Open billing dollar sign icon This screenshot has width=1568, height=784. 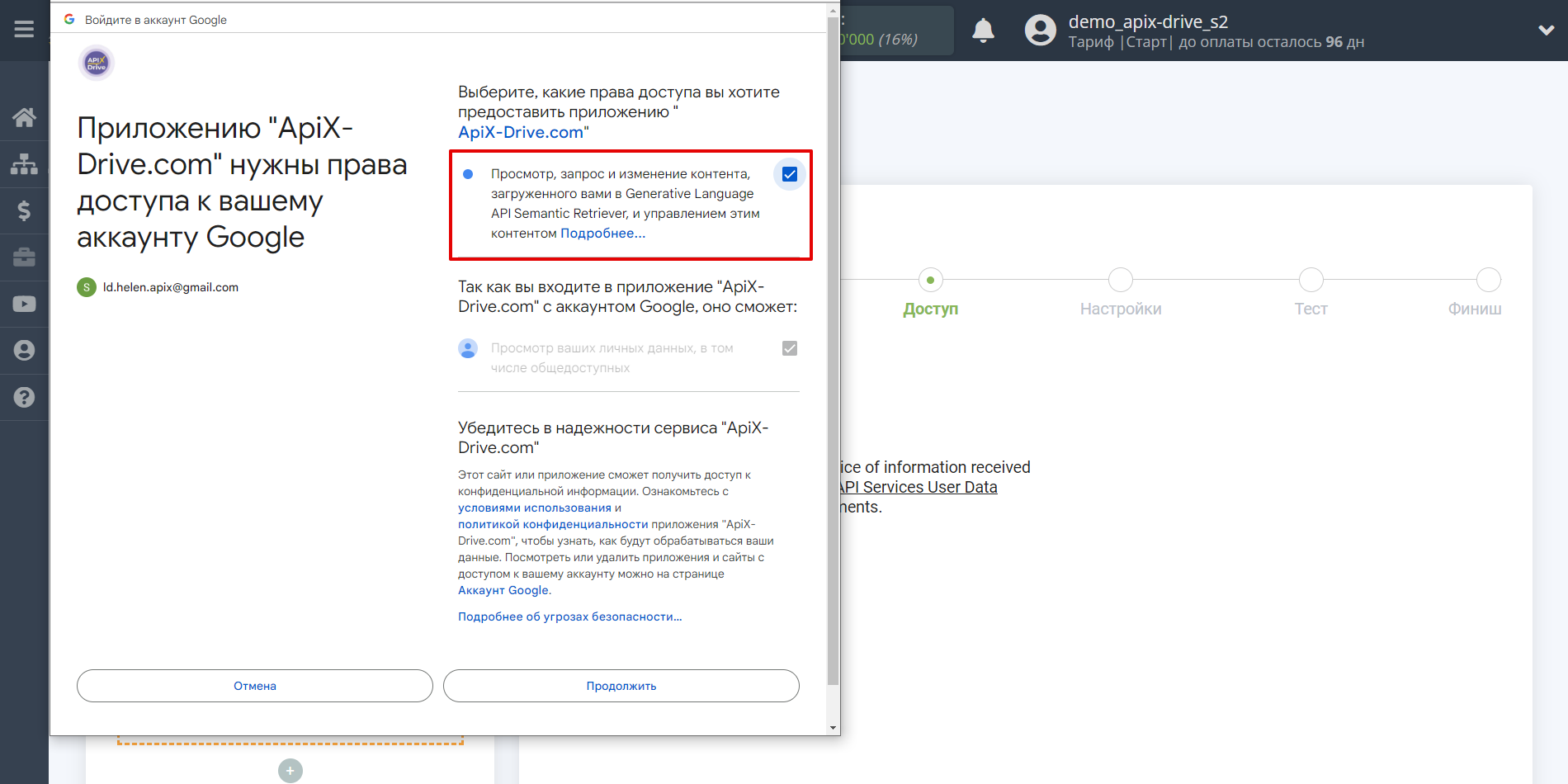(x=24, y=210)
